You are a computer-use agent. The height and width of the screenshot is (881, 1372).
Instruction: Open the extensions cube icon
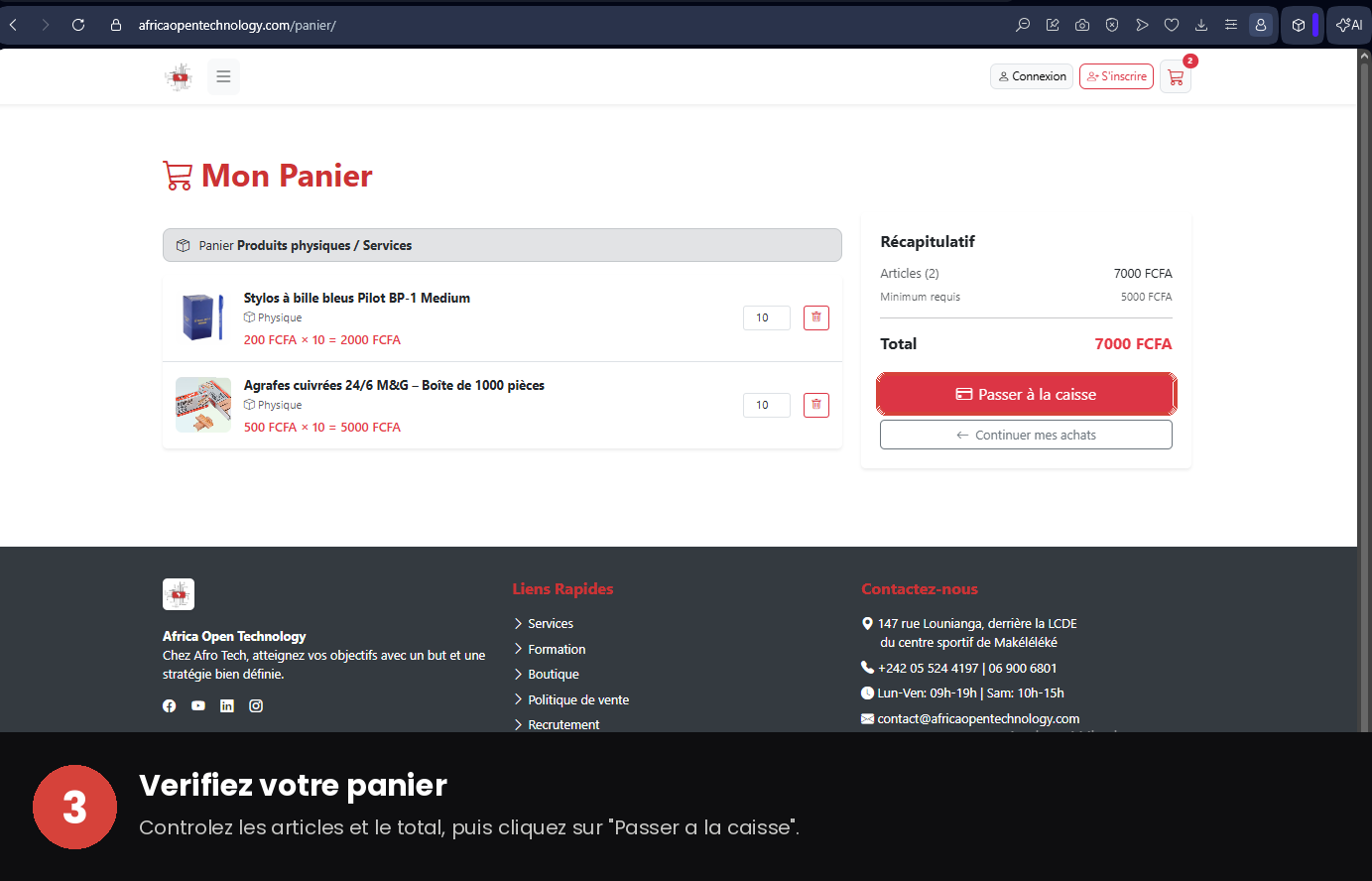(1298, 25)
